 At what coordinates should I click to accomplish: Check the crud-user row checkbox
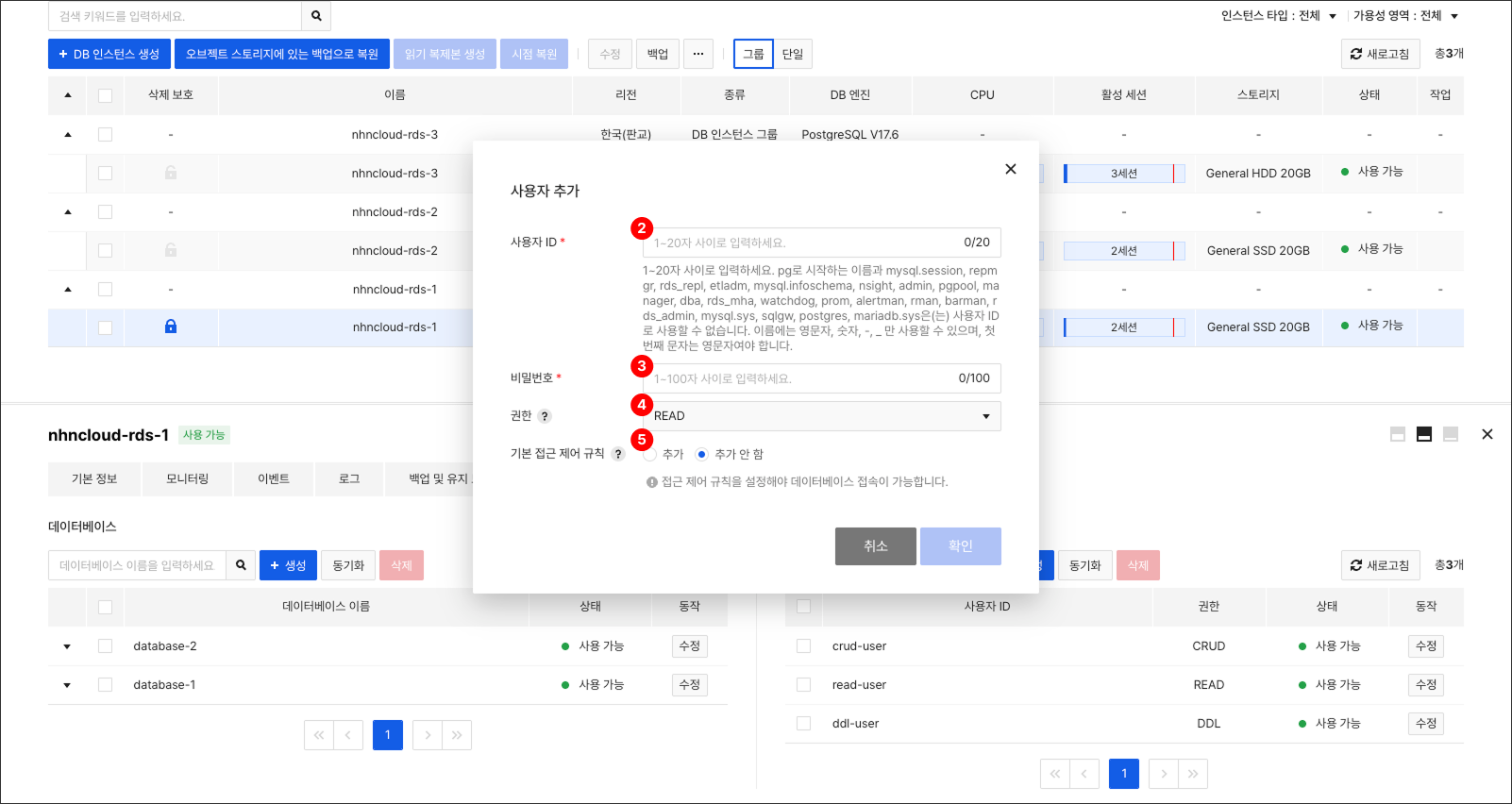(803, 646)
